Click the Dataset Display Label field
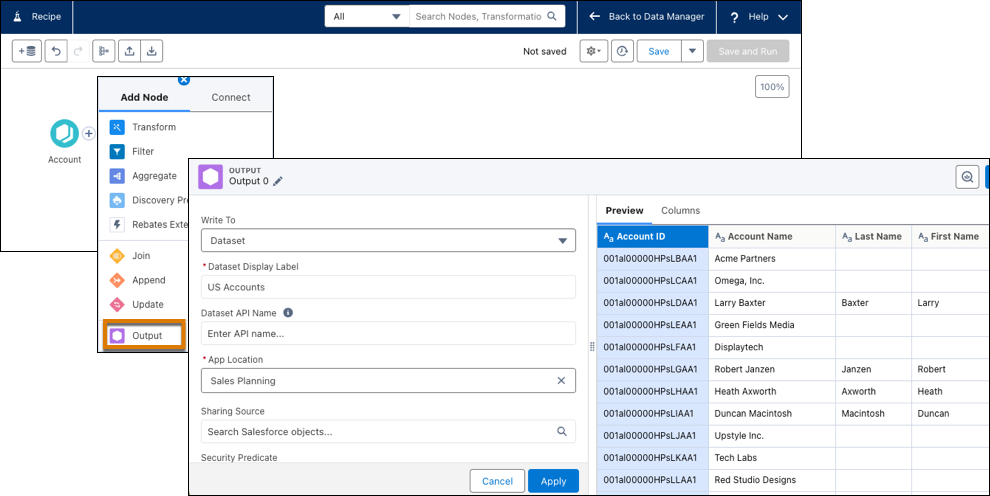Image resolution: width=990 pixels, height=496 pixels. pos(388,287)
